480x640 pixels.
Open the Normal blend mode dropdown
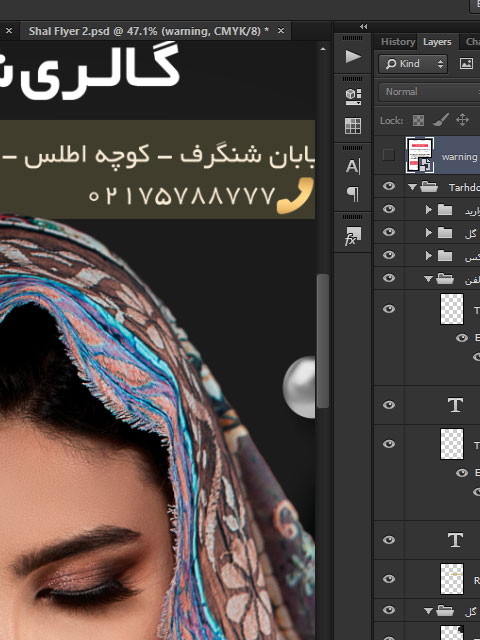tap(429, 92)
